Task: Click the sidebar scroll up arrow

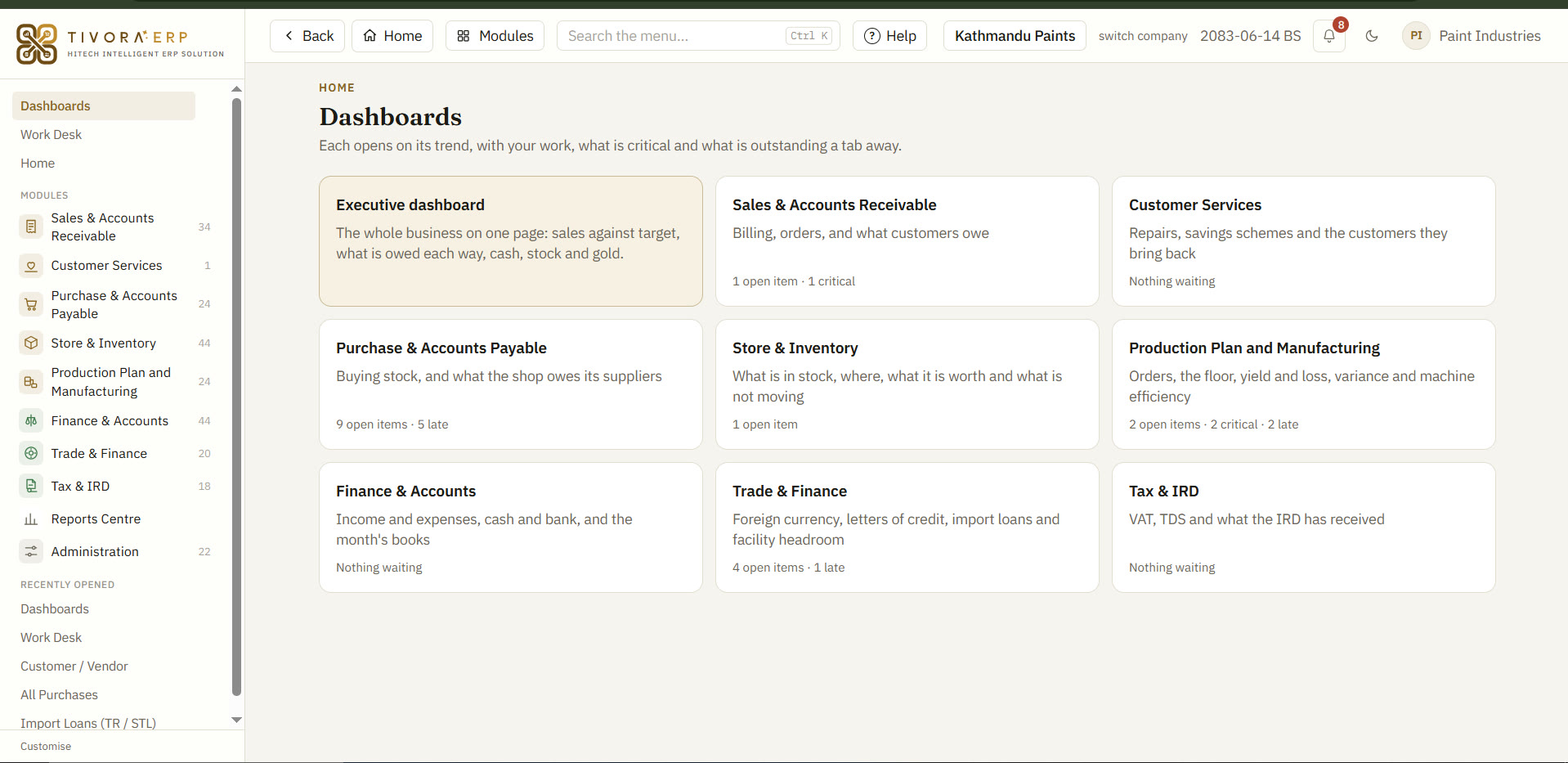Action: 236,89
